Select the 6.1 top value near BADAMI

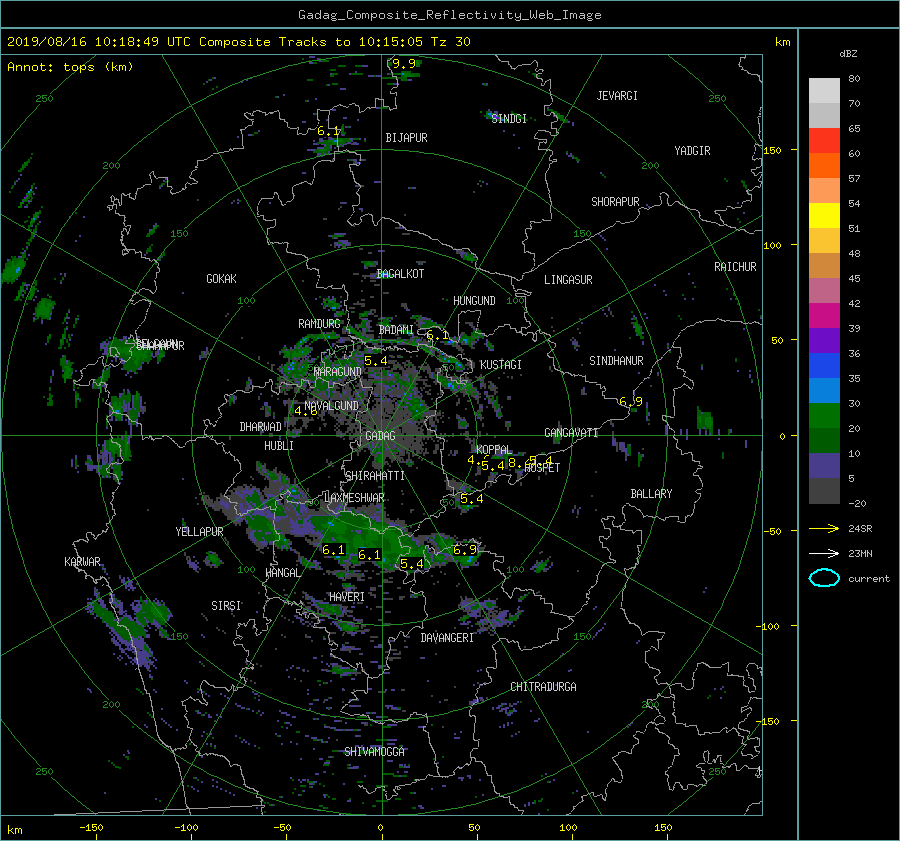click(437, 335)
